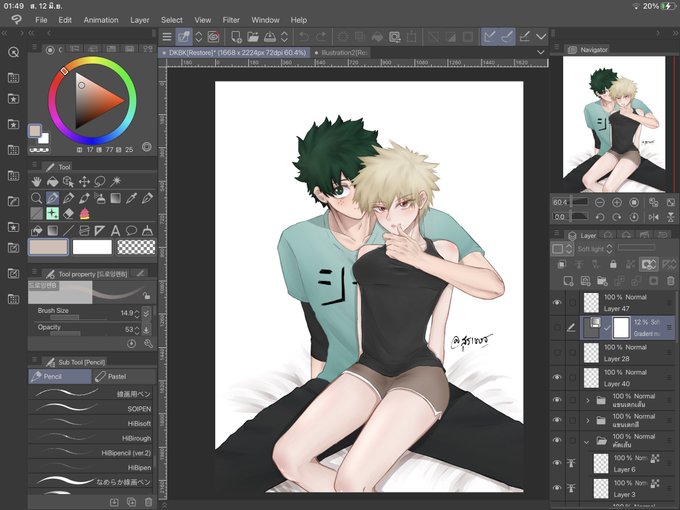Select the Lasso selection tool
Screen dimensions: 680x510
click(x=100, y=181)
